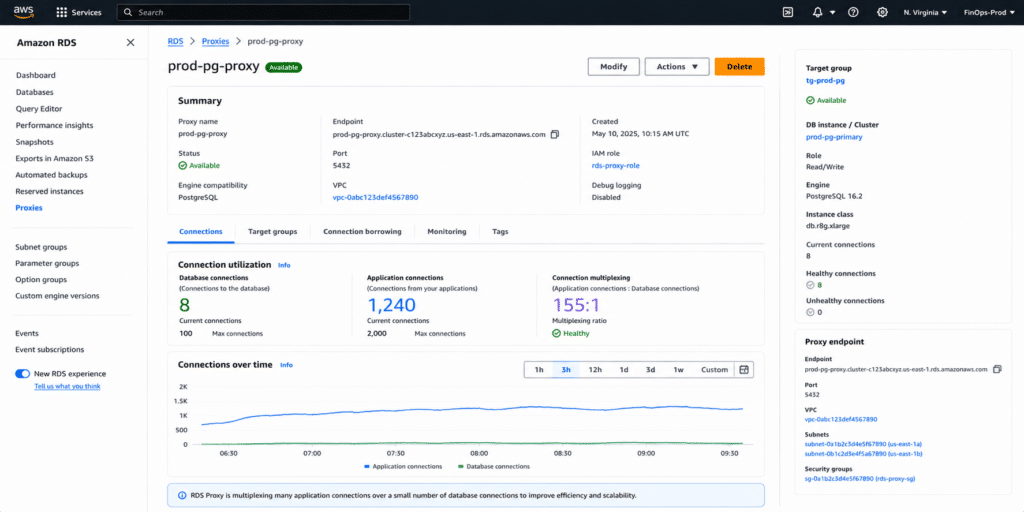Select the 1h time range
The image size is (1024, 512).
tap(539, 370)
